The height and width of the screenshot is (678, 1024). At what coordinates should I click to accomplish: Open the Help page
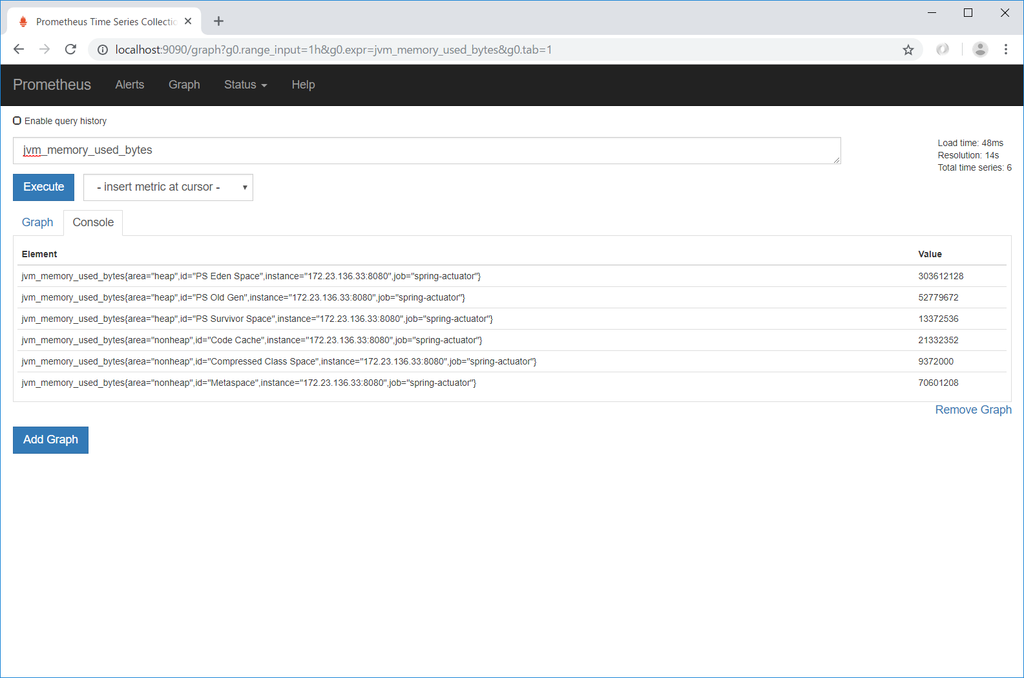[303, 85]
